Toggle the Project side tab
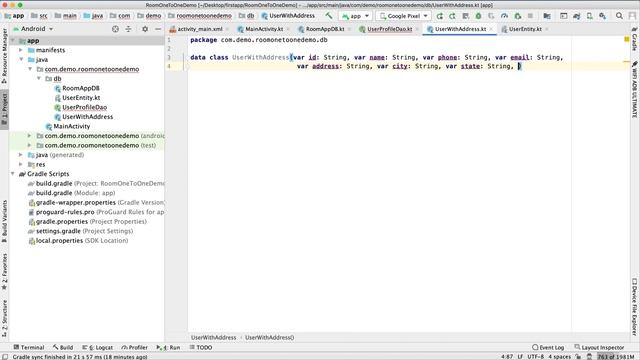The height and width of the screenshot is (360, 640). 4,109
